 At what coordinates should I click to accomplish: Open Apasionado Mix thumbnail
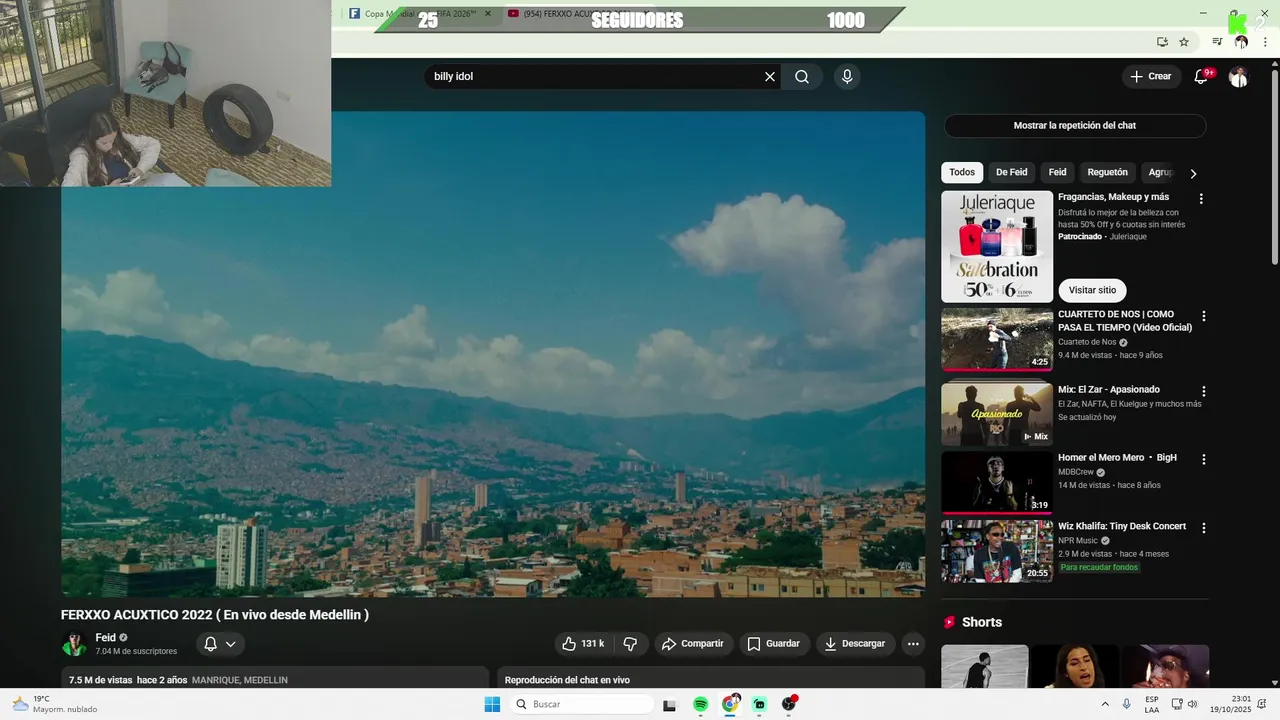(x=997, y=413)
